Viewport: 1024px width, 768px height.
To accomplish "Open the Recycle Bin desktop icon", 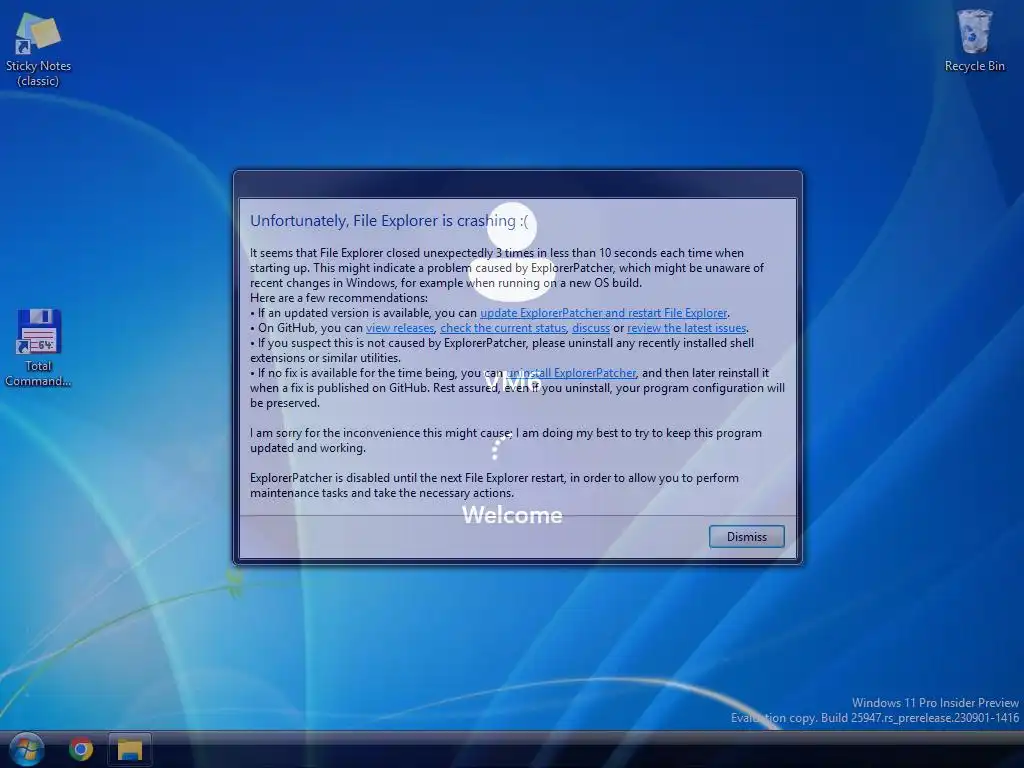I will pos(974,40).
